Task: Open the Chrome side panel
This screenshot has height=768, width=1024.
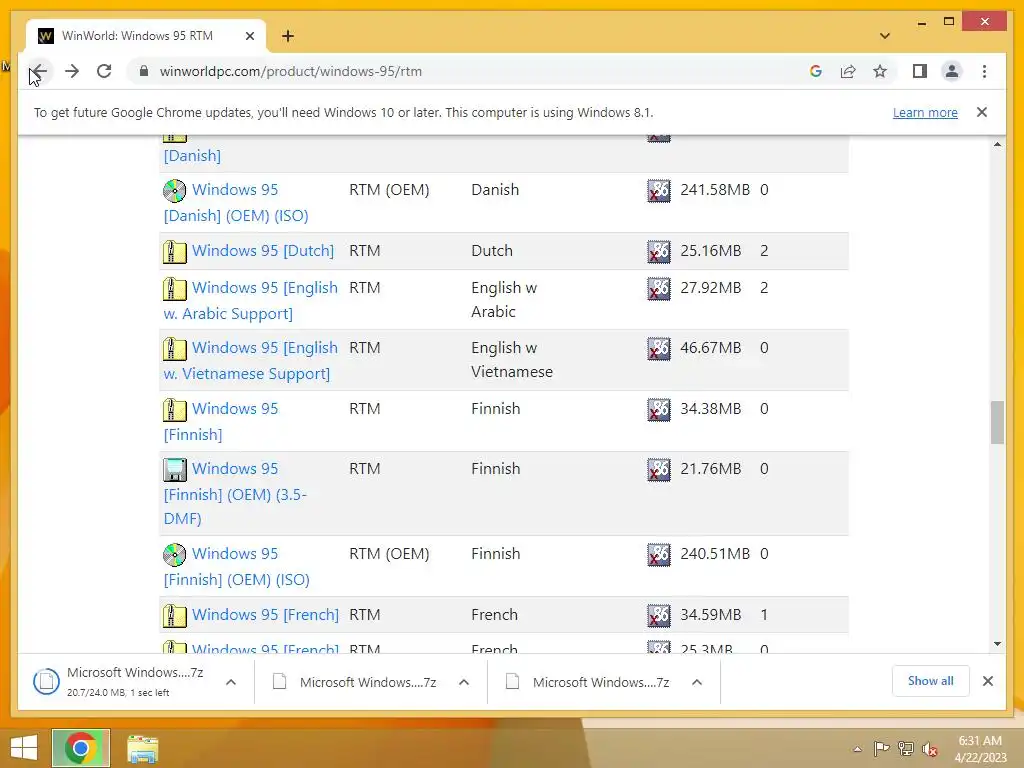Action: [920, 71]
